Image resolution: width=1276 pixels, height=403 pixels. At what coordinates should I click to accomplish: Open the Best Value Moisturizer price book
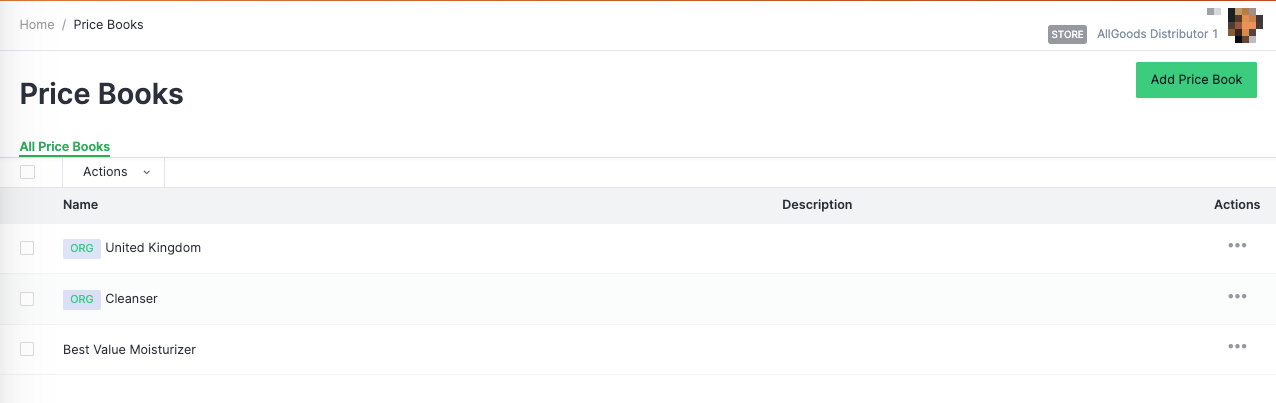pyautogui.click(x=129, y=350)
